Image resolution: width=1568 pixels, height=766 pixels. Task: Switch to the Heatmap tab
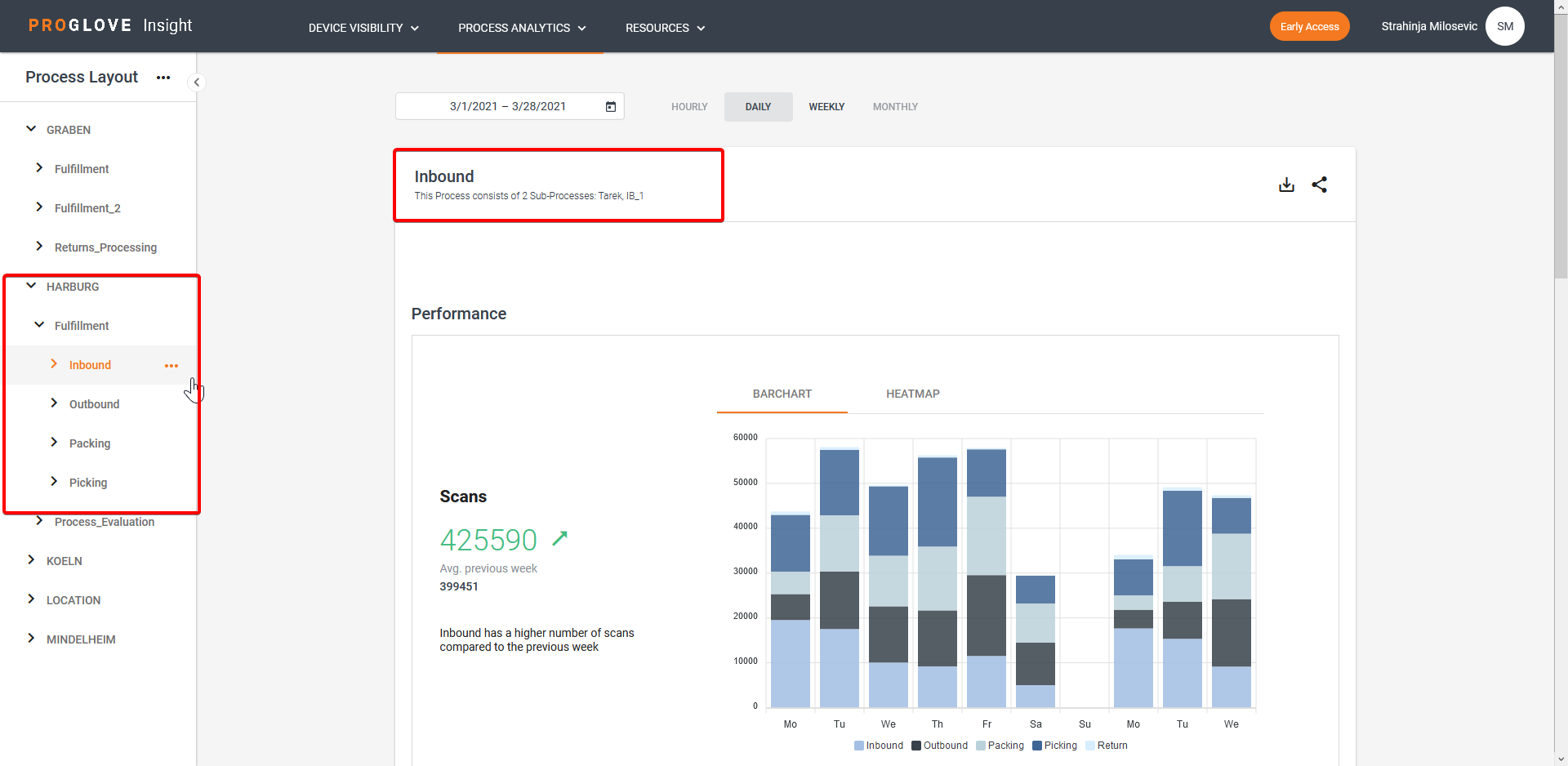pos(912,394)
